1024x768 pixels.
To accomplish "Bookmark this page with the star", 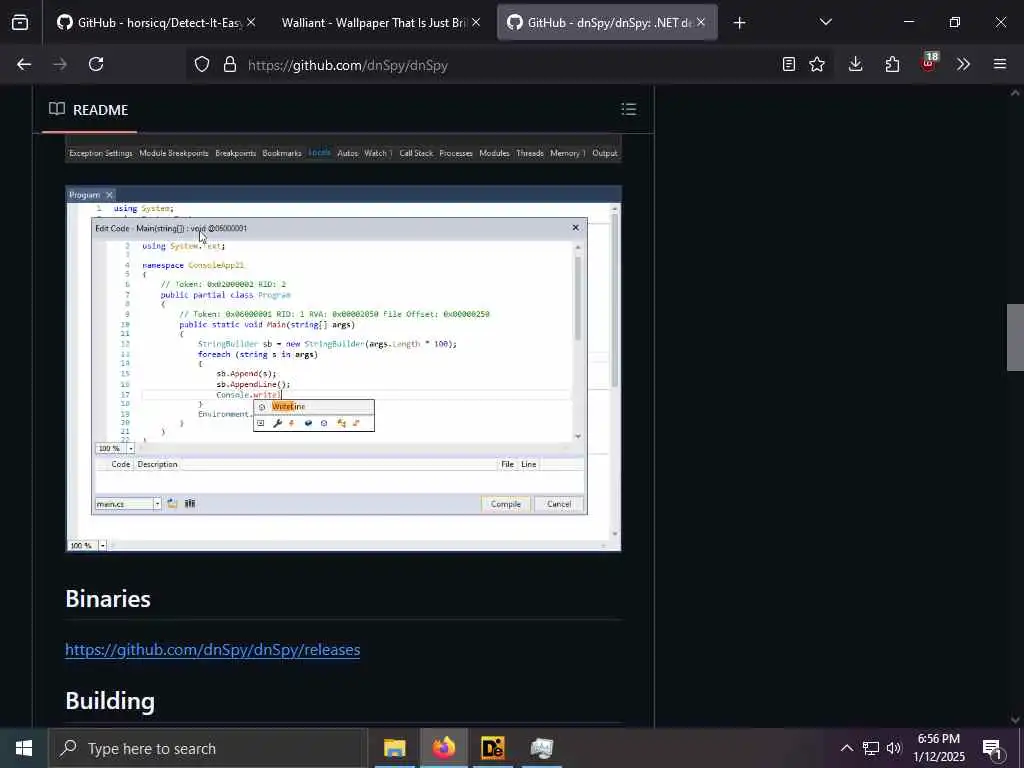I will pos(817,64).
